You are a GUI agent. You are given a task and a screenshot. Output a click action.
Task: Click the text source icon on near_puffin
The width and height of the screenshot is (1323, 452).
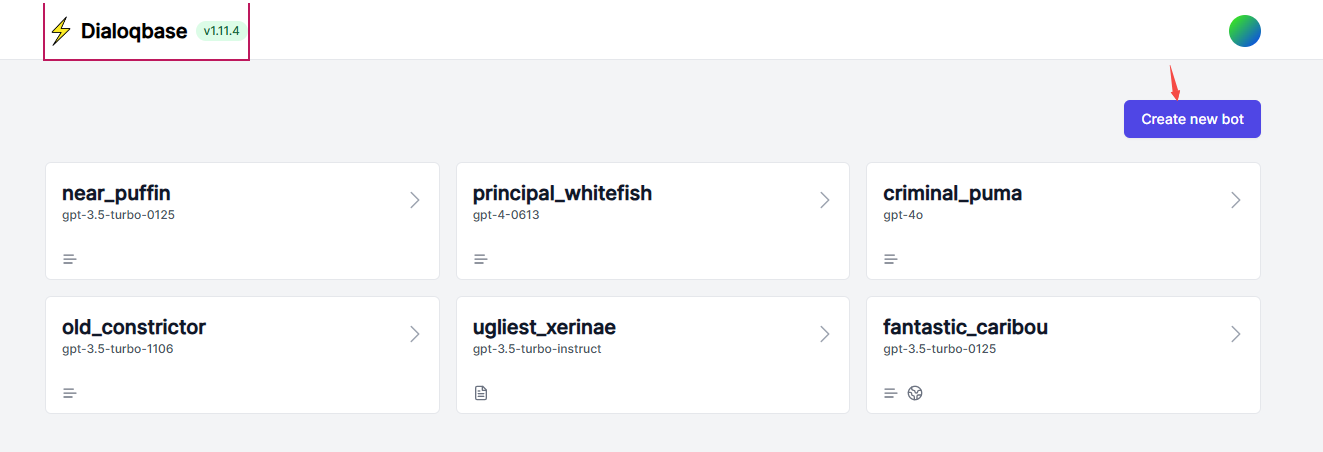click(70, 259)
